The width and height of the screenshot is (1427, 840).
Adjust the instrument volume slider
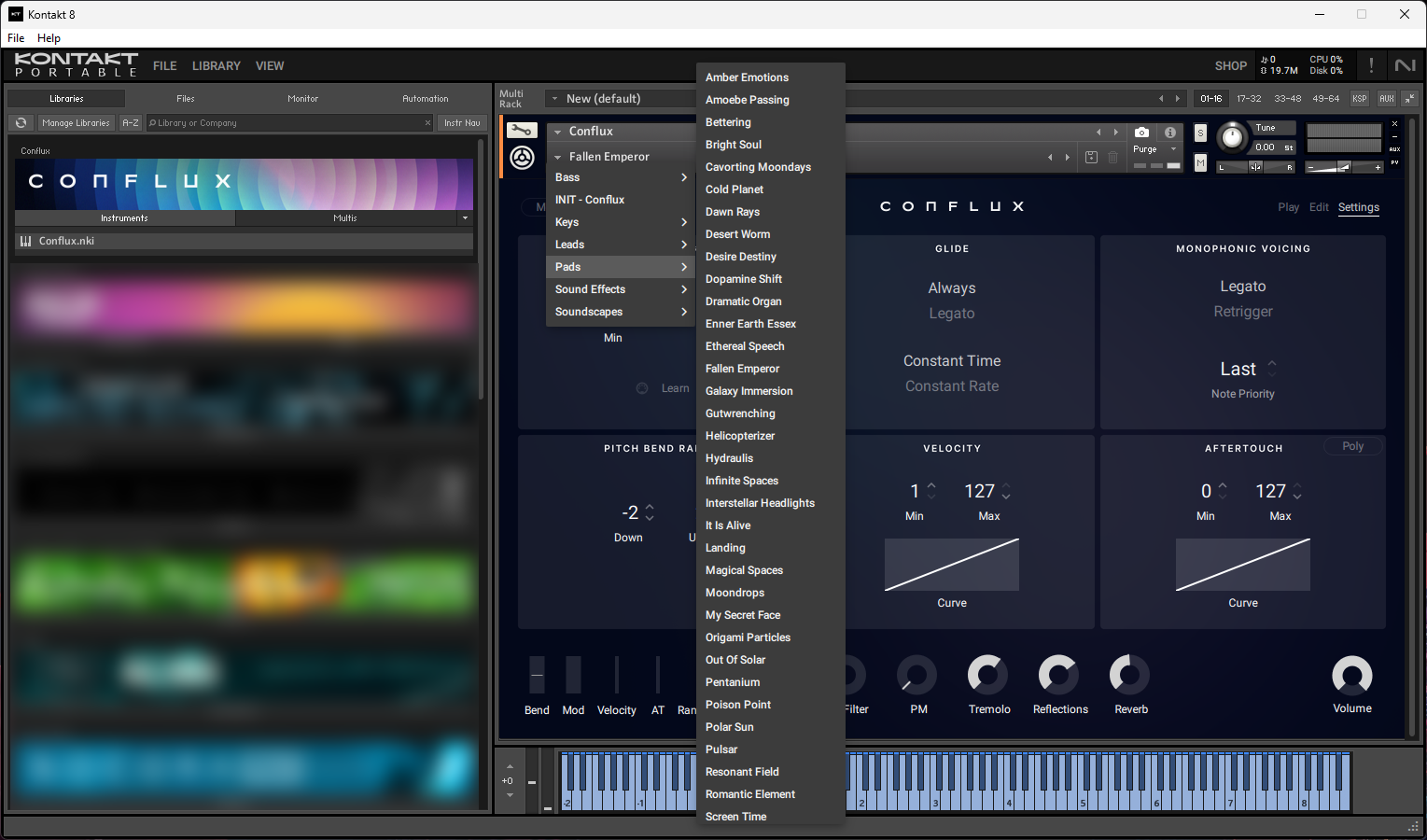(1344, 167)
